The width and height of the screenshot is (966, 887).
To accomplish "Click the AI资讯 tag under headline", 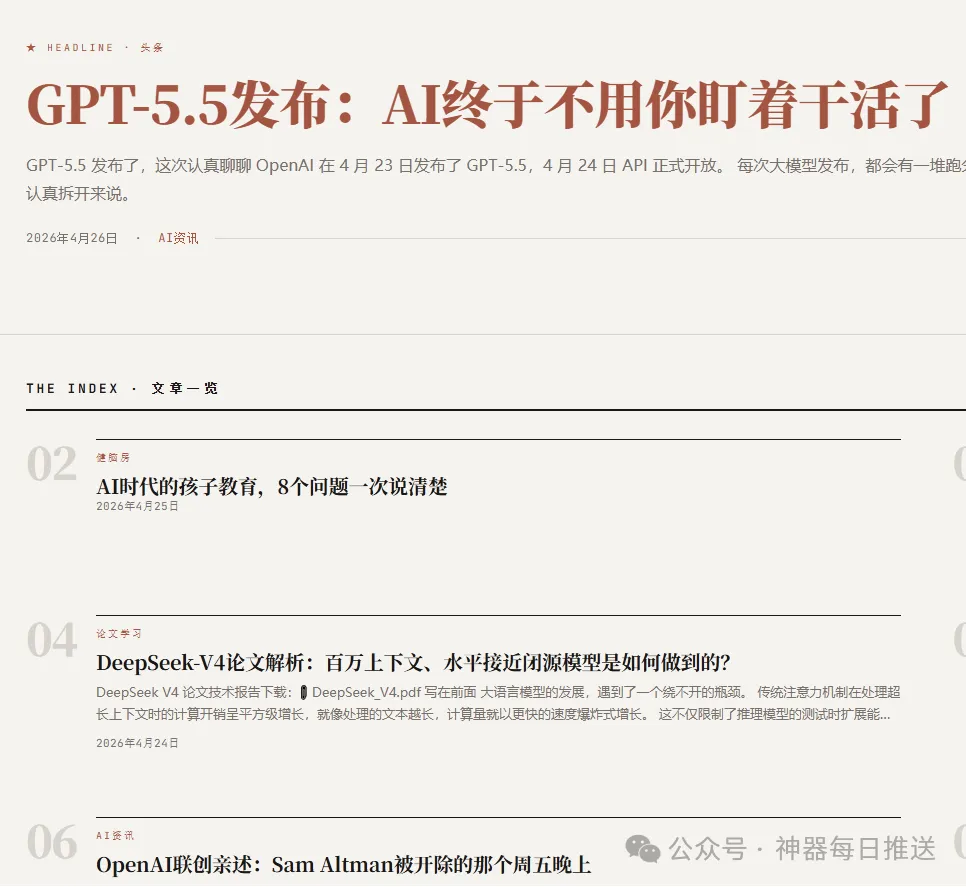I will 178,238.
